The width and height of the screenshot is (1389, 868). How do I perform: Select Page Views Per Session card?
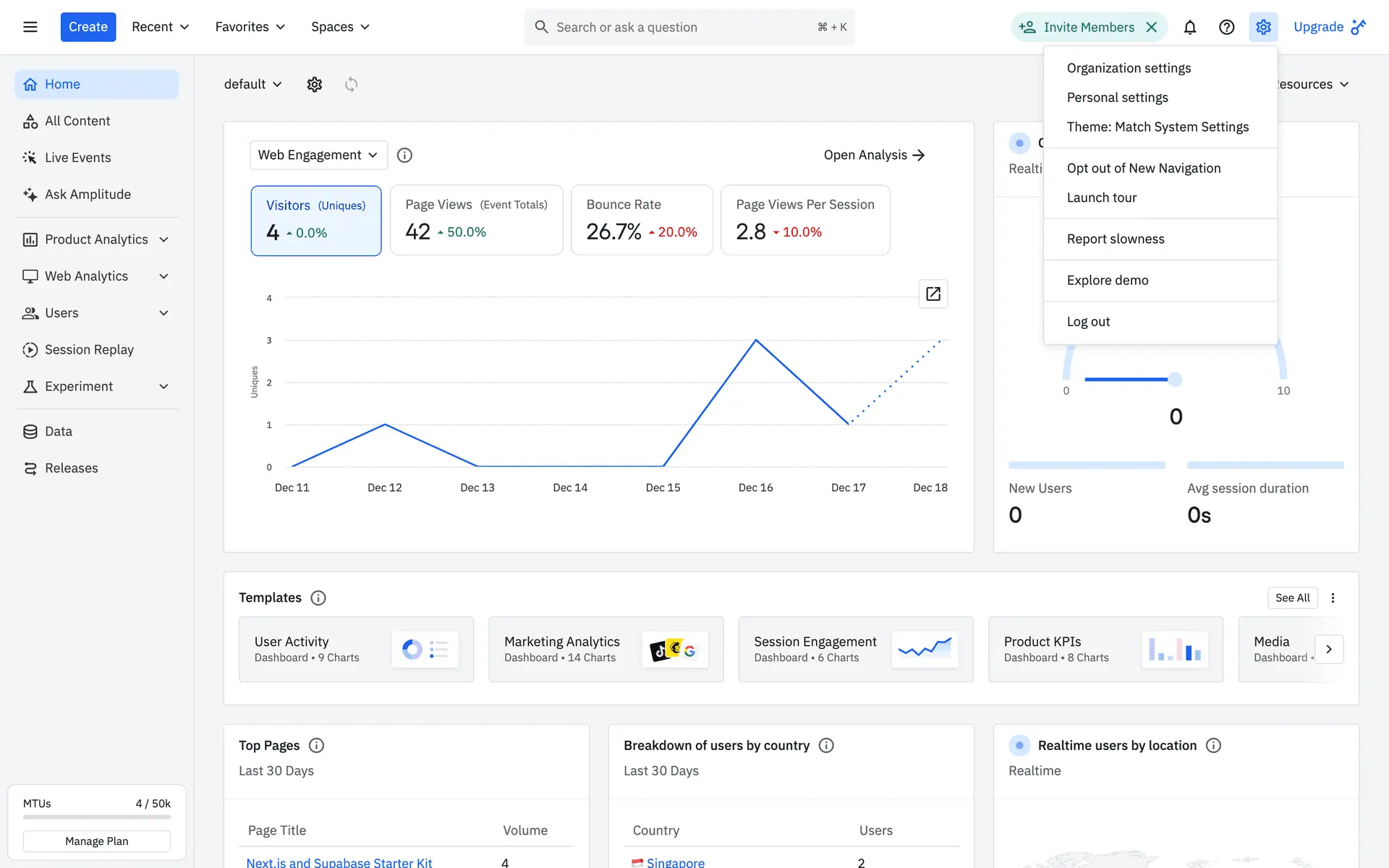pyautogui.click(x=804, y=220)
